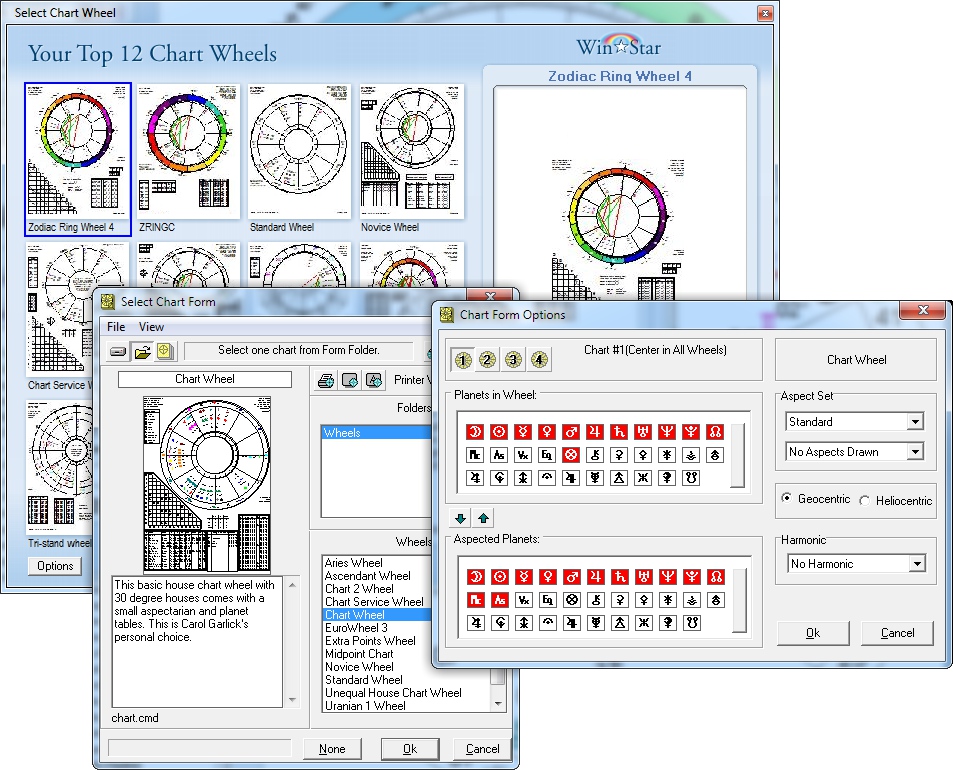953x770 pixels.
Task: Open the No Harmonic dropdown
Action: pos(917,564)
